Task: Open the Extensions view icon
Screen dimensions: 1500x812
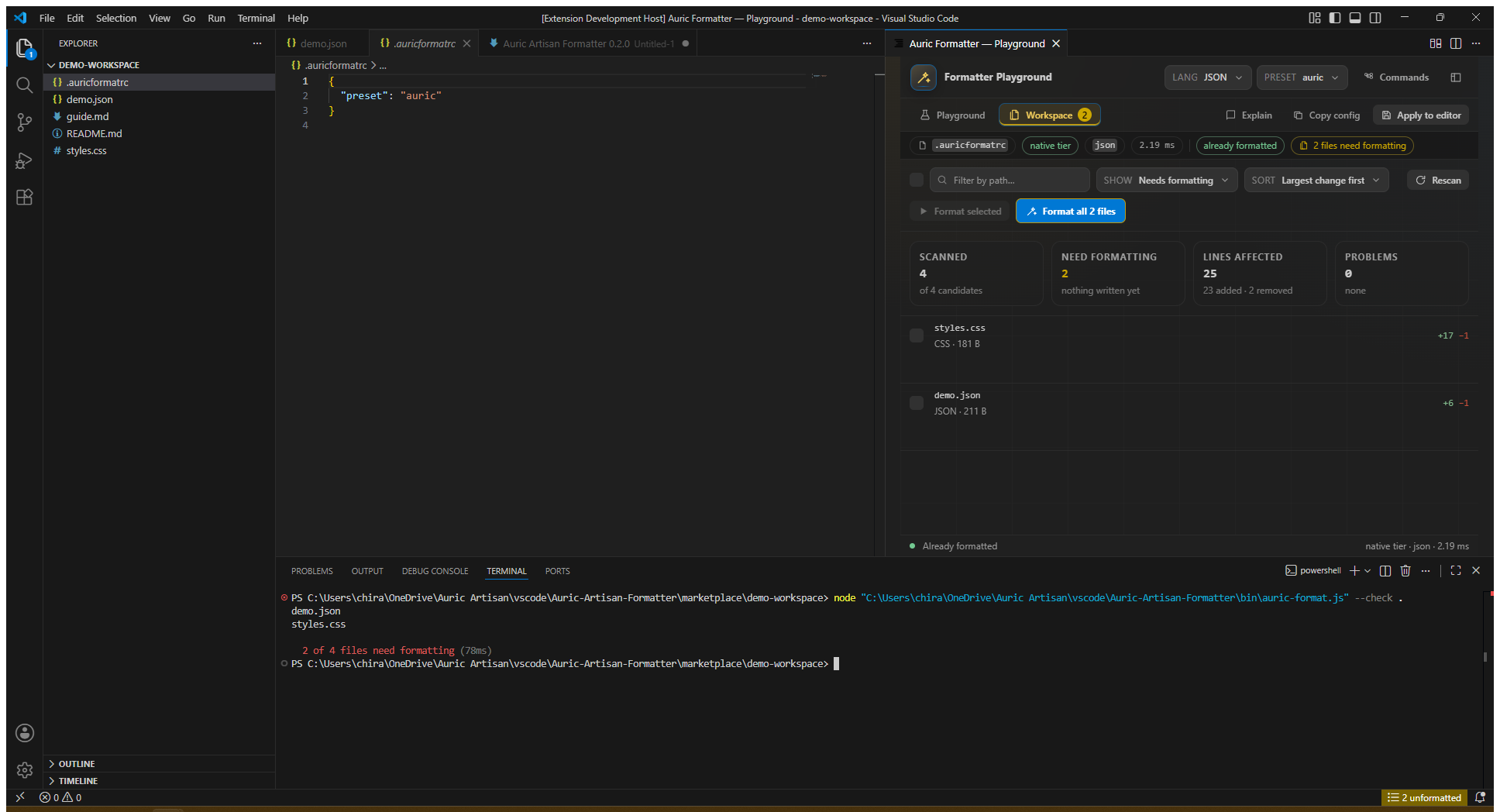Action: pyautogui.click(x=24, y=198)
